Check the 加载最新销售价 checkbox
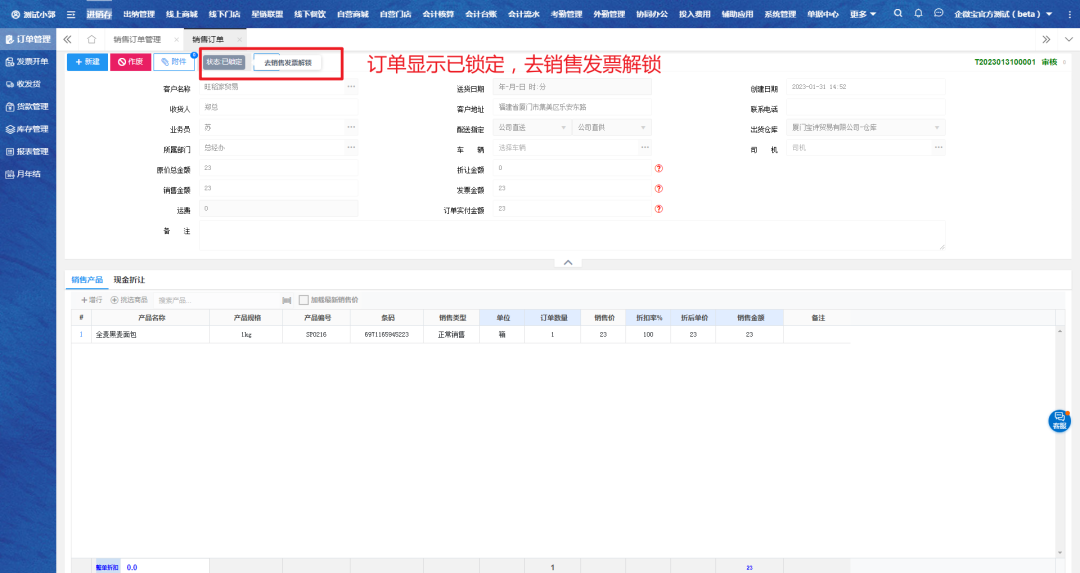1080x573 pixels. coord(304,300)
